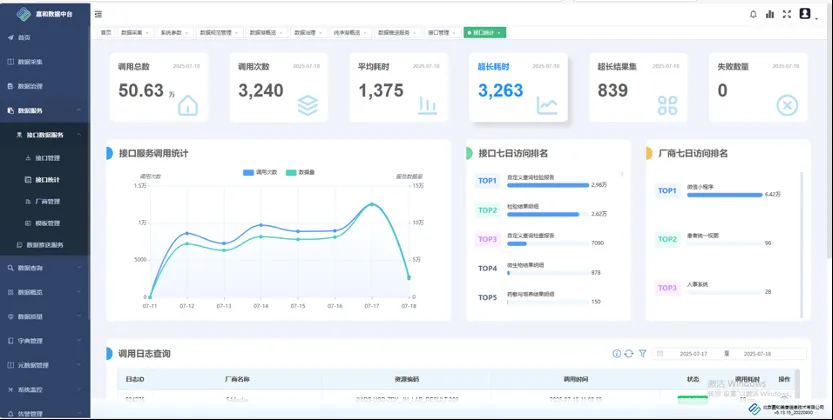This screenshot has width=833, height=420.
Task: Click the info icon in 调用日志查询 panel
Action: (x=616, y=353)
